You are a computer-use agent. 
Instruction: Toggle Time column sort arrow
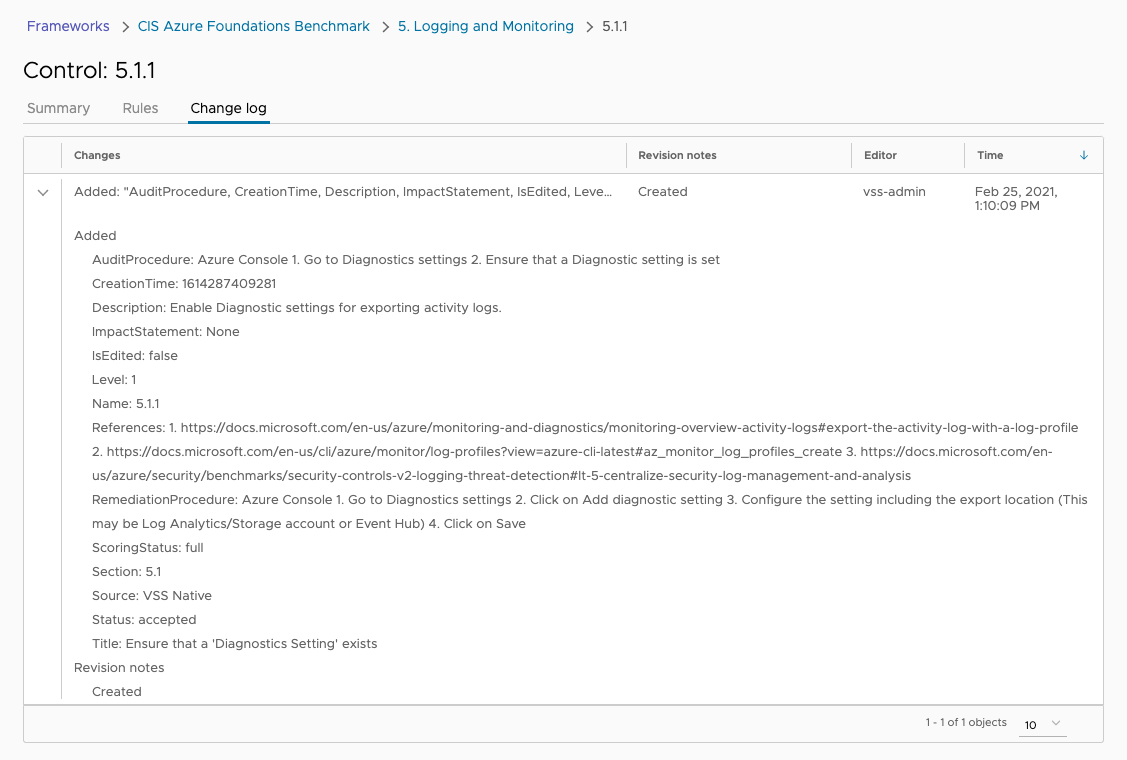pos(1084,155)
